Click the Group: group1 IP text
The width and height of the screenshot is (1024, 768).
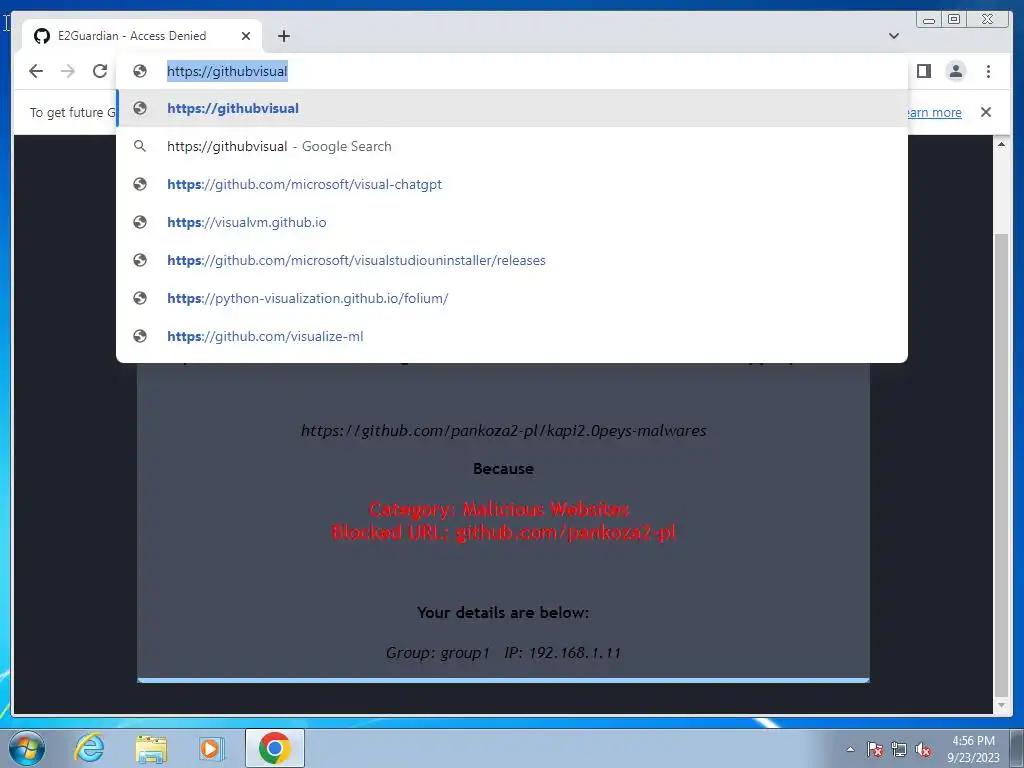pos(503,652)
